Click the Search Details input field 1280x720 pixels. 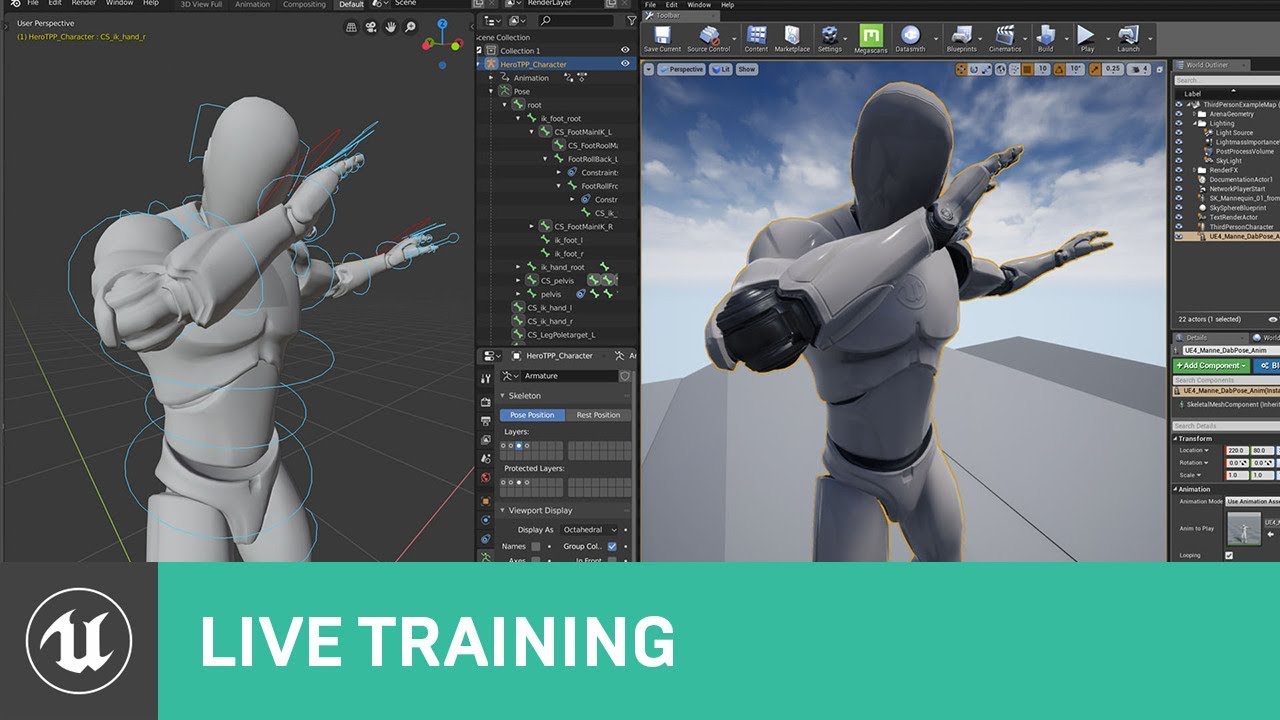(x=1225, y=426)
